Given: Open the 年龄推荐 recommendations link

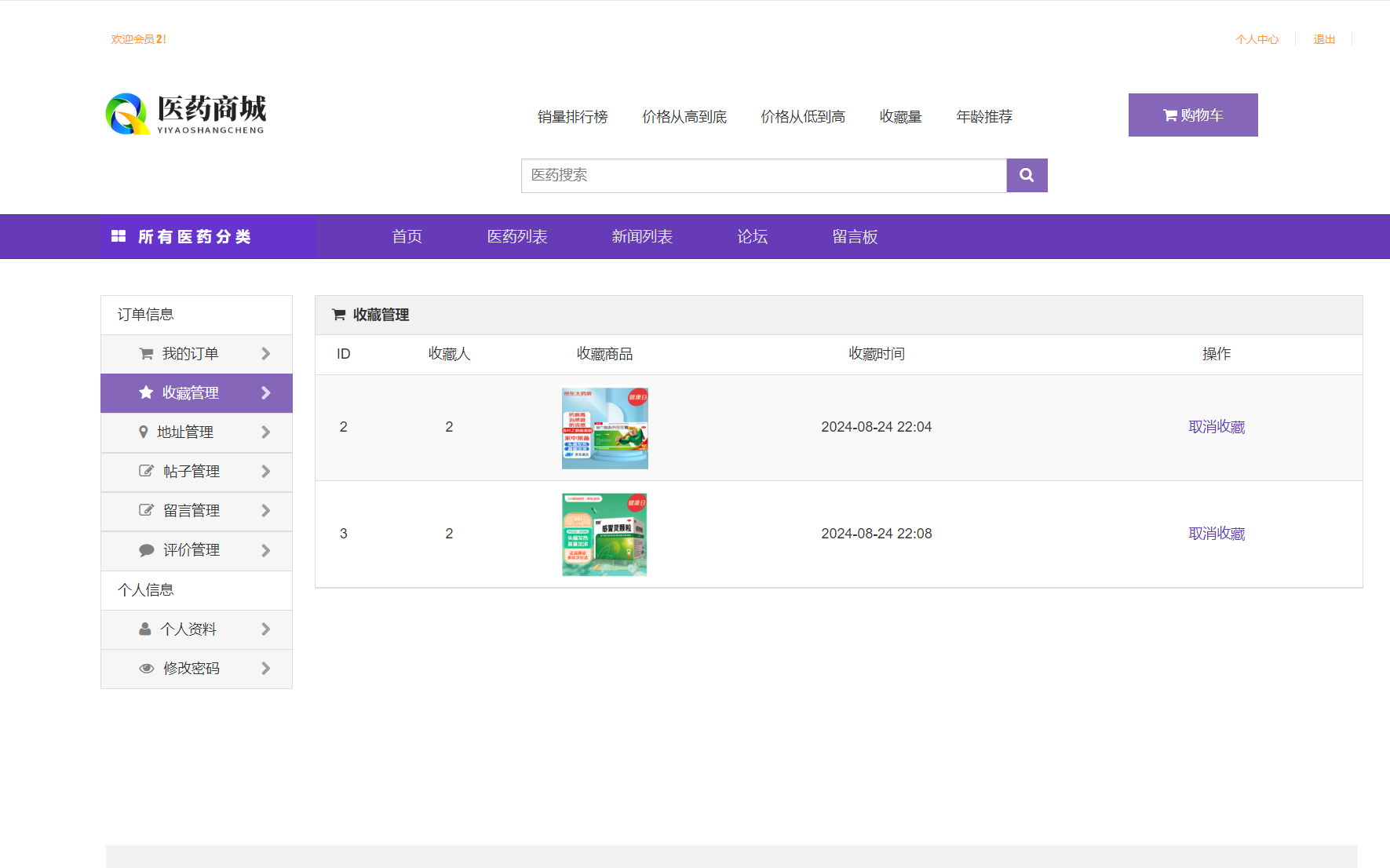Looking at the screenshot, I should (x=984, y=116).
